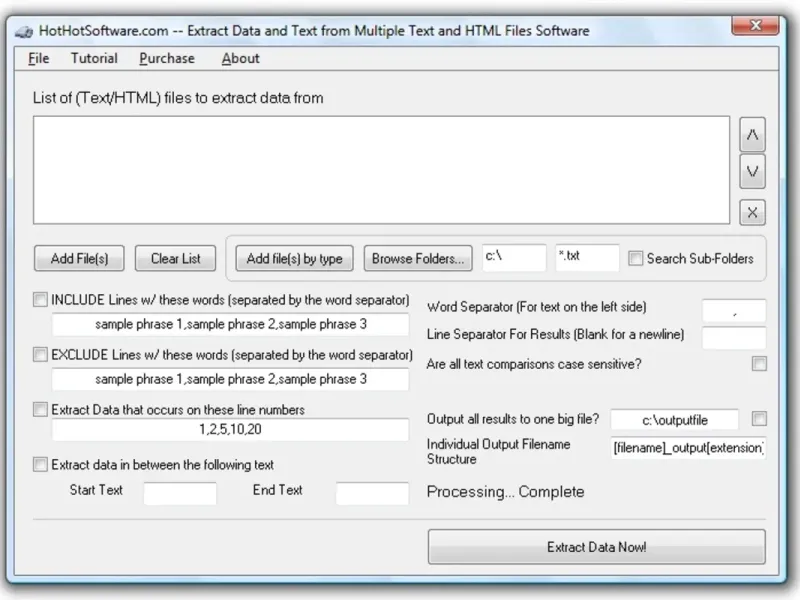Open Browse Folders dialog

[418, 259]
